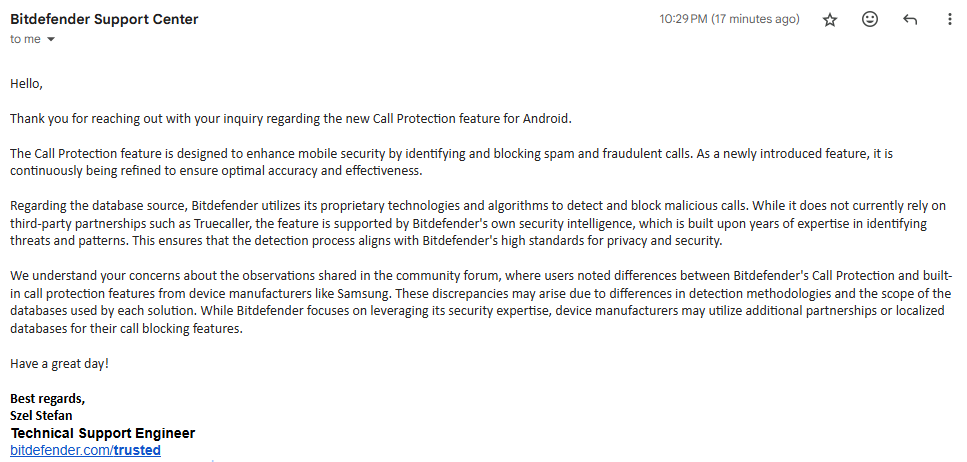Click the paragraph starting "Thank you for reaching out"

291,119
